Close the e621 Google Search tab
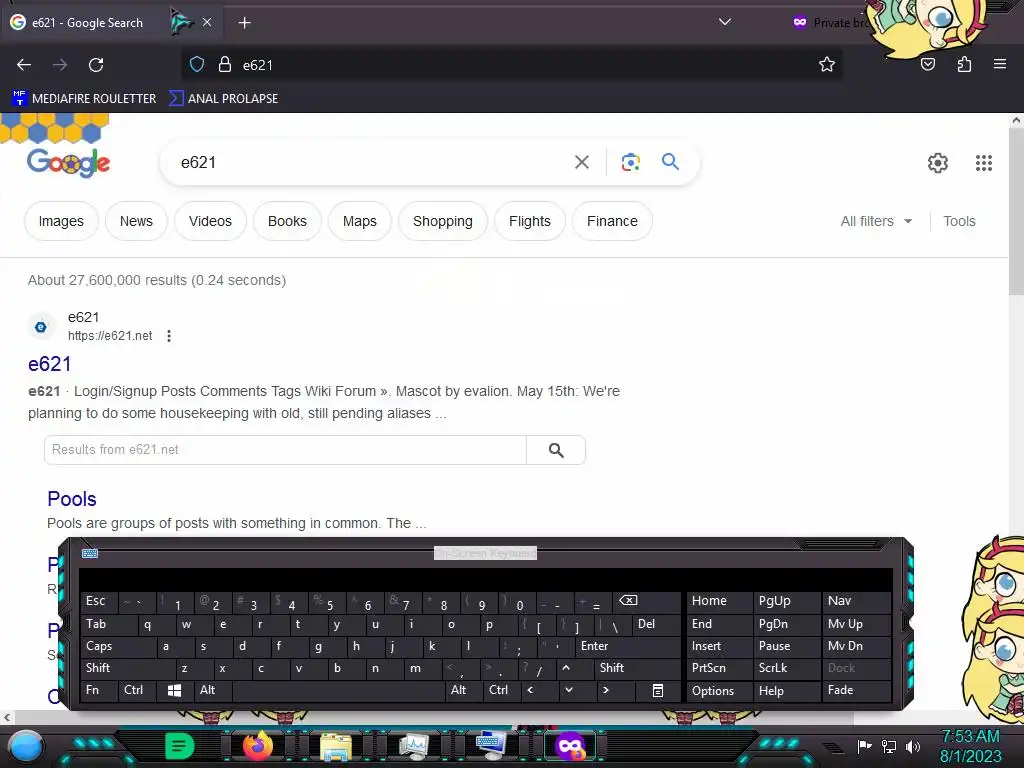This screenshot has height=768, width=1024. (207, 22)
